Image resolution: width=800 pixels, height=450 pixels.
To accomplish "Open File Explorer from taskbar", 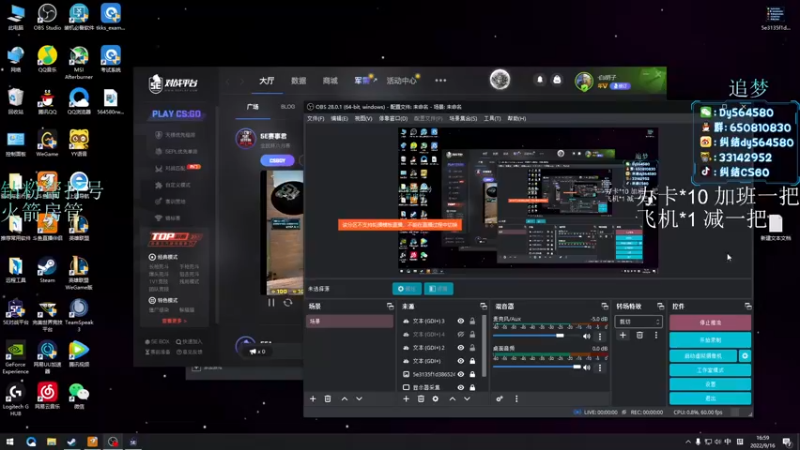I will [52, 442].
